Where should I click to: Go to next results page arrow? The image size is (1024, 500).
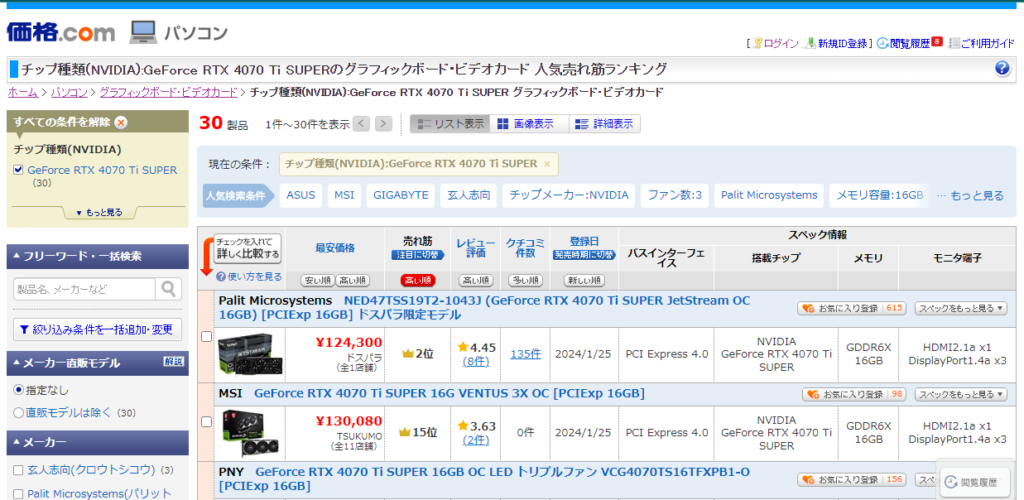(383, 124)
